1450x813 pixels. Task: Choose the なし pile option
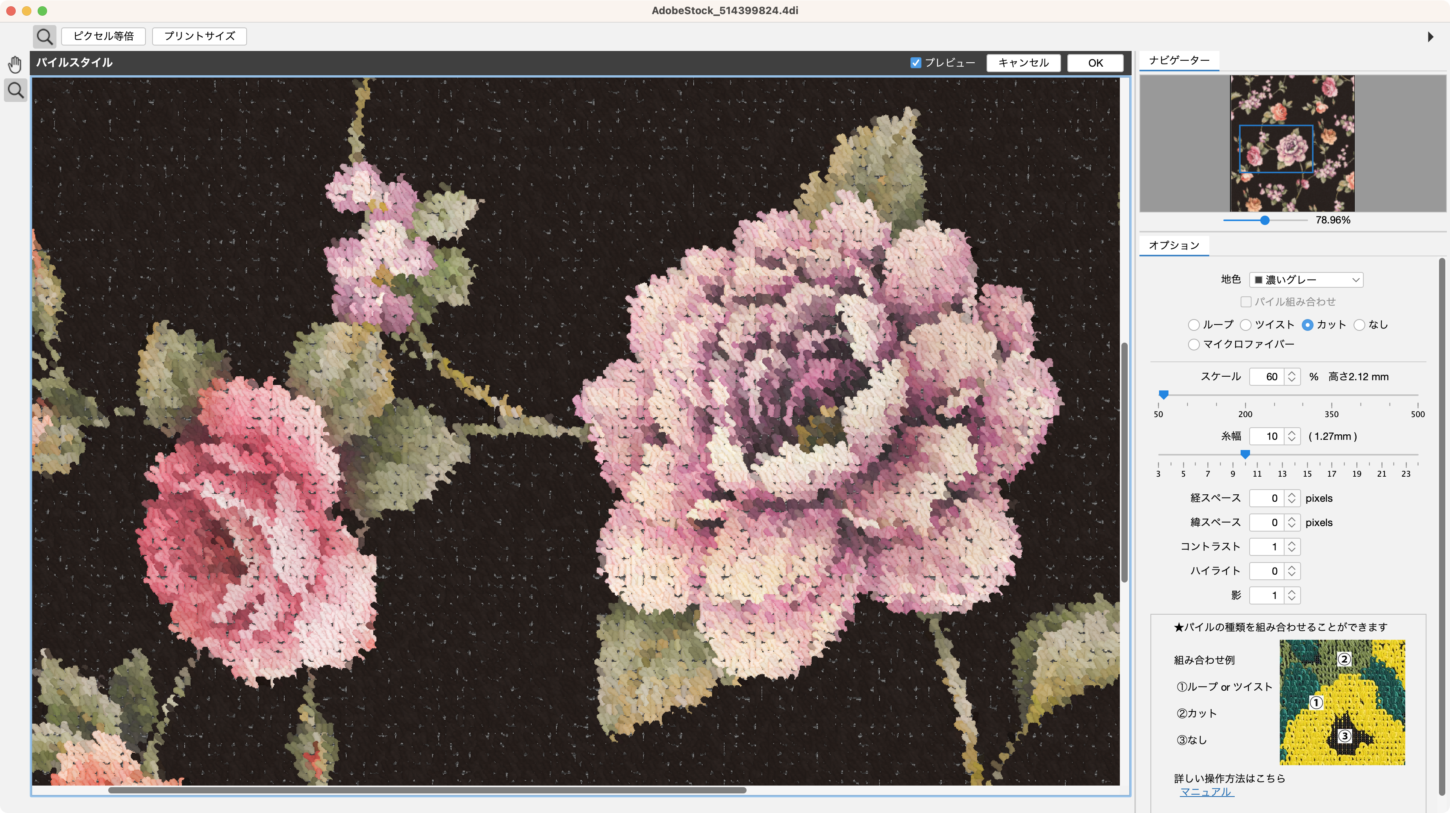click(1360, 325)
